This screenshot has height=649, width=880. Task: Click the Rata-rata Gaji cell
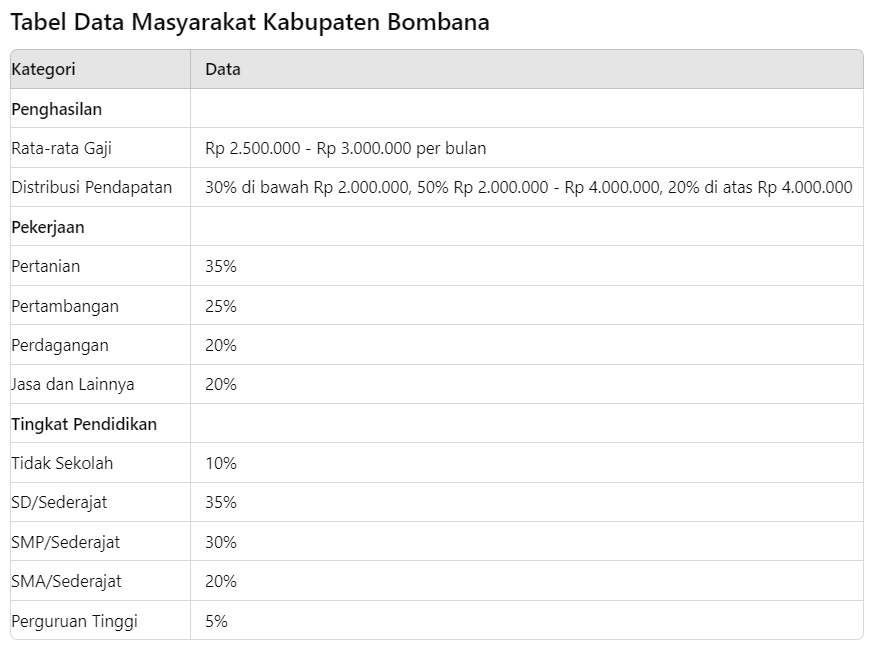coord(61,148)
